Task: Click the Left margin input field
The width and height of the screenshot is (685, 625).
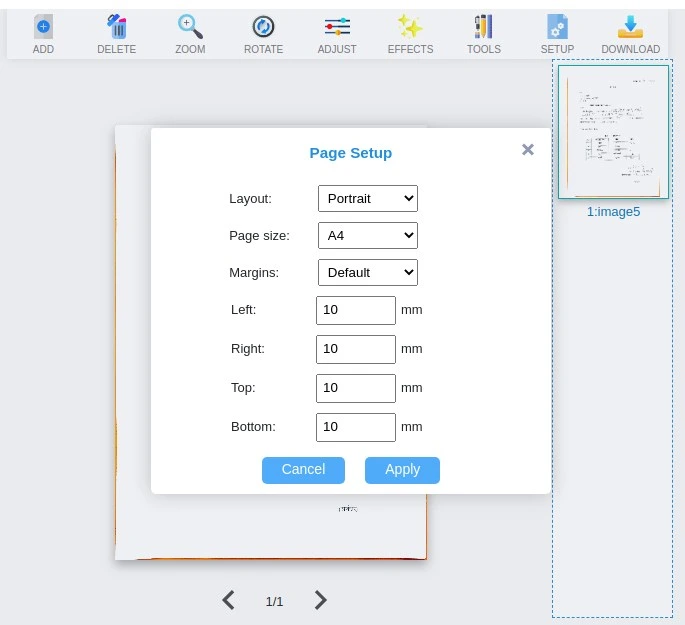Action: 356,310
